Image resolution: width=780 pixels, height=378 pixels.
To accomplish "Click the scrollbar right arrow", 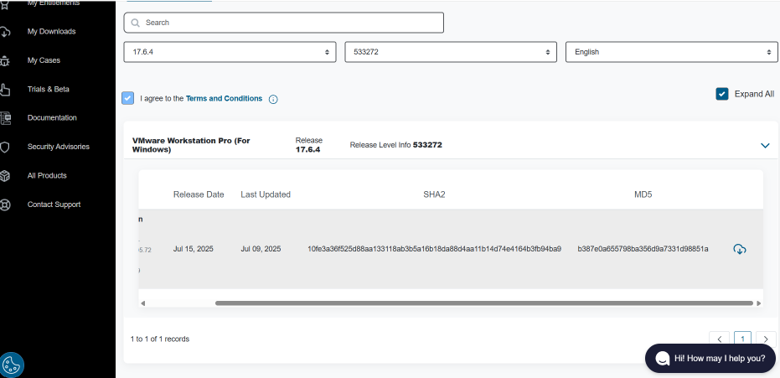I will tap(759, 303).
